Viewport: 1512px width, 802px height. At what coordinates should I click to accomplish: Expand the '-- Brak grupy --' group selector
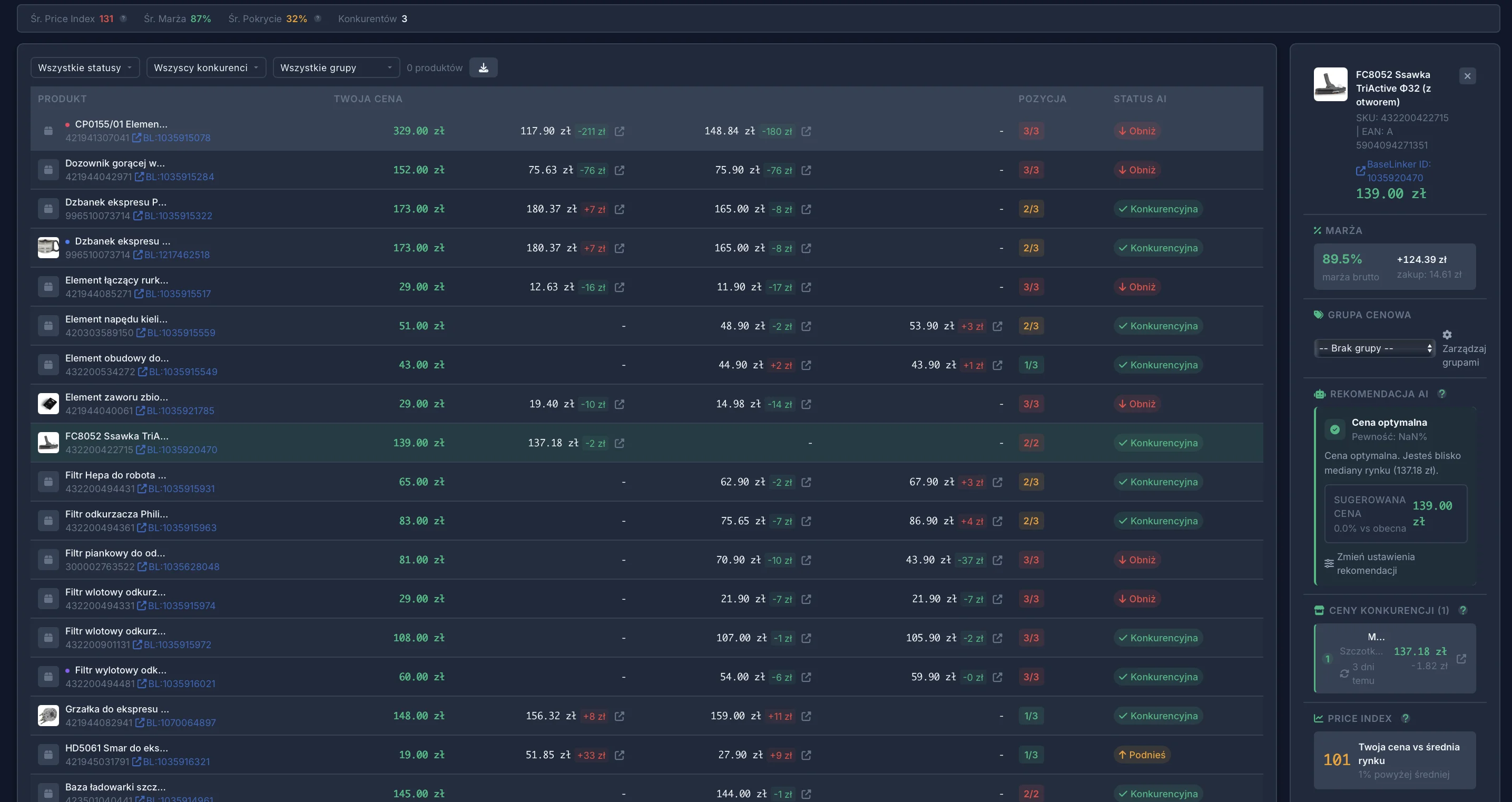click(x=1374, y=348)
